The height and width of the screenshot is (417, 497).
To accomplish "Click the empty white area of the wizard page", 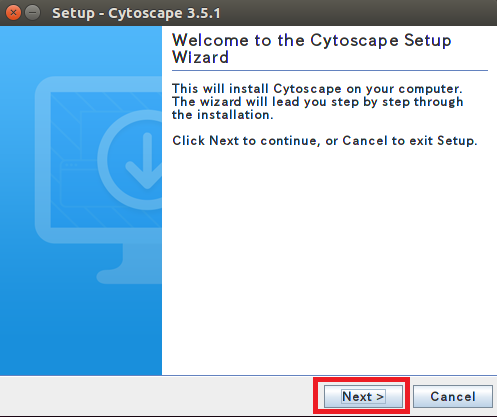I will pos(328,260).
